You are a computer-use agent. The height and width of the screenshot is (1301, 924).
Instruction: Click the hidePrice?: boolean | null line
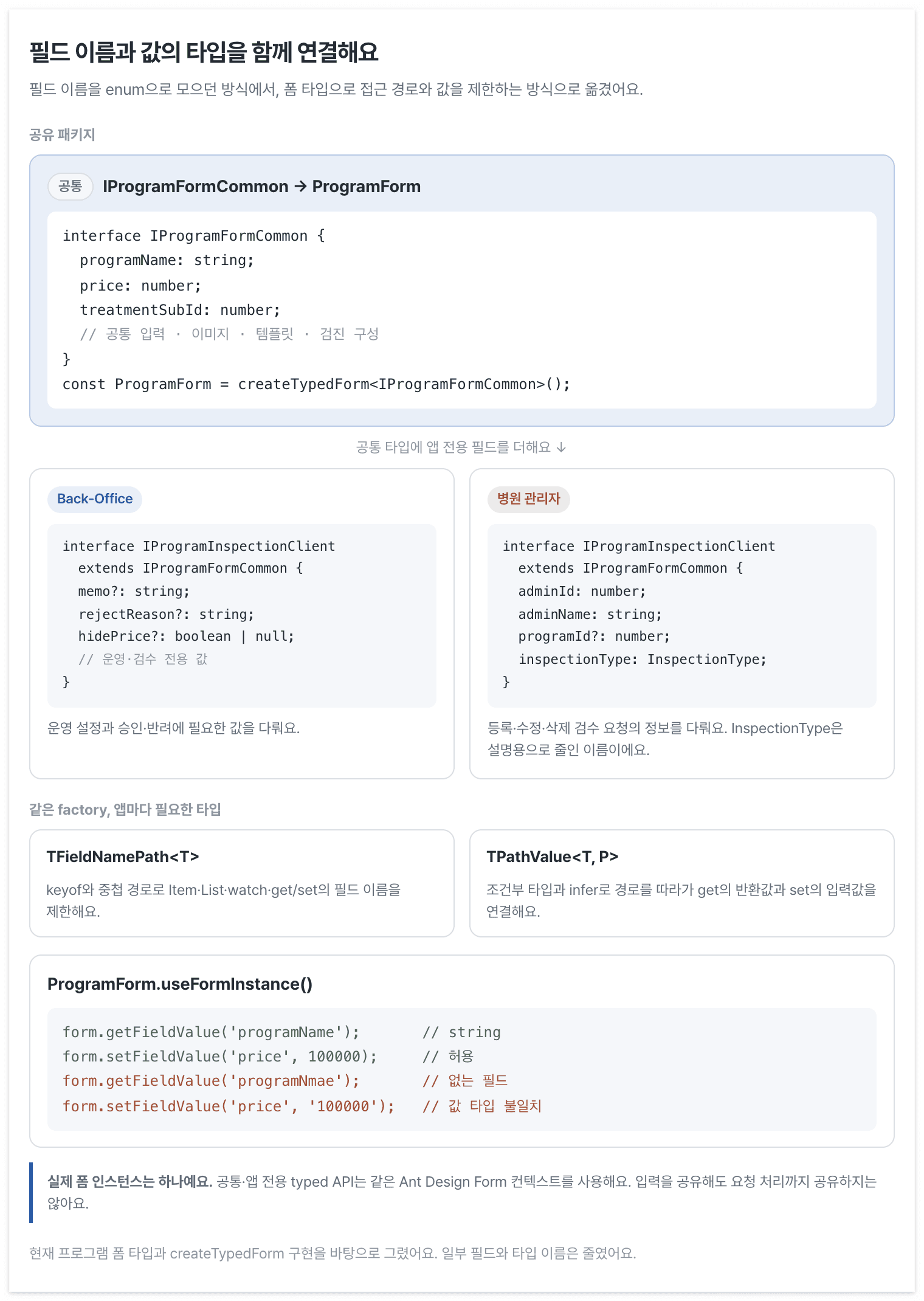tap(186, 637)
